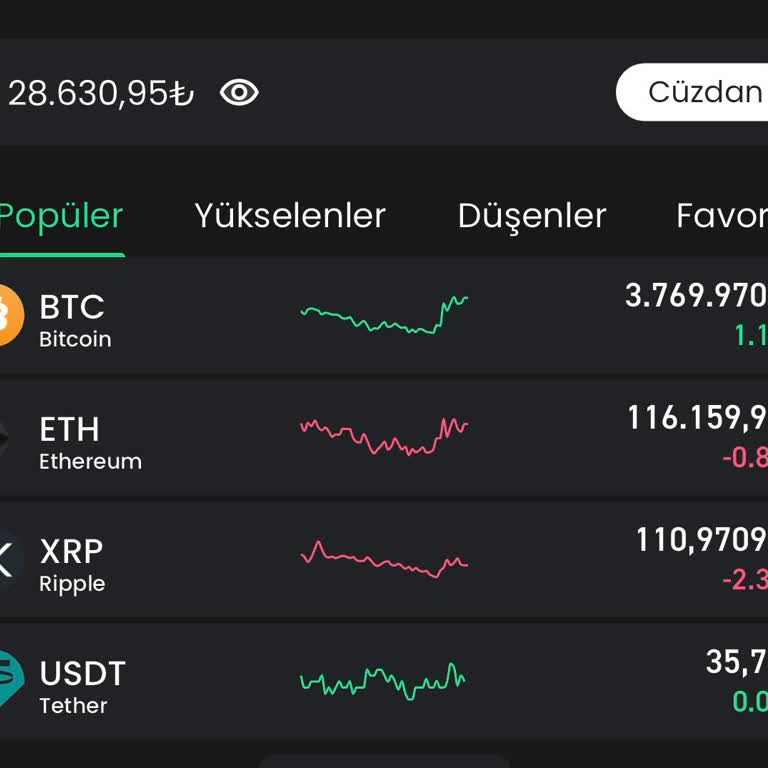Click the XRP Ripple coin icon
This screenshot has height=768, width=768.
6,562
